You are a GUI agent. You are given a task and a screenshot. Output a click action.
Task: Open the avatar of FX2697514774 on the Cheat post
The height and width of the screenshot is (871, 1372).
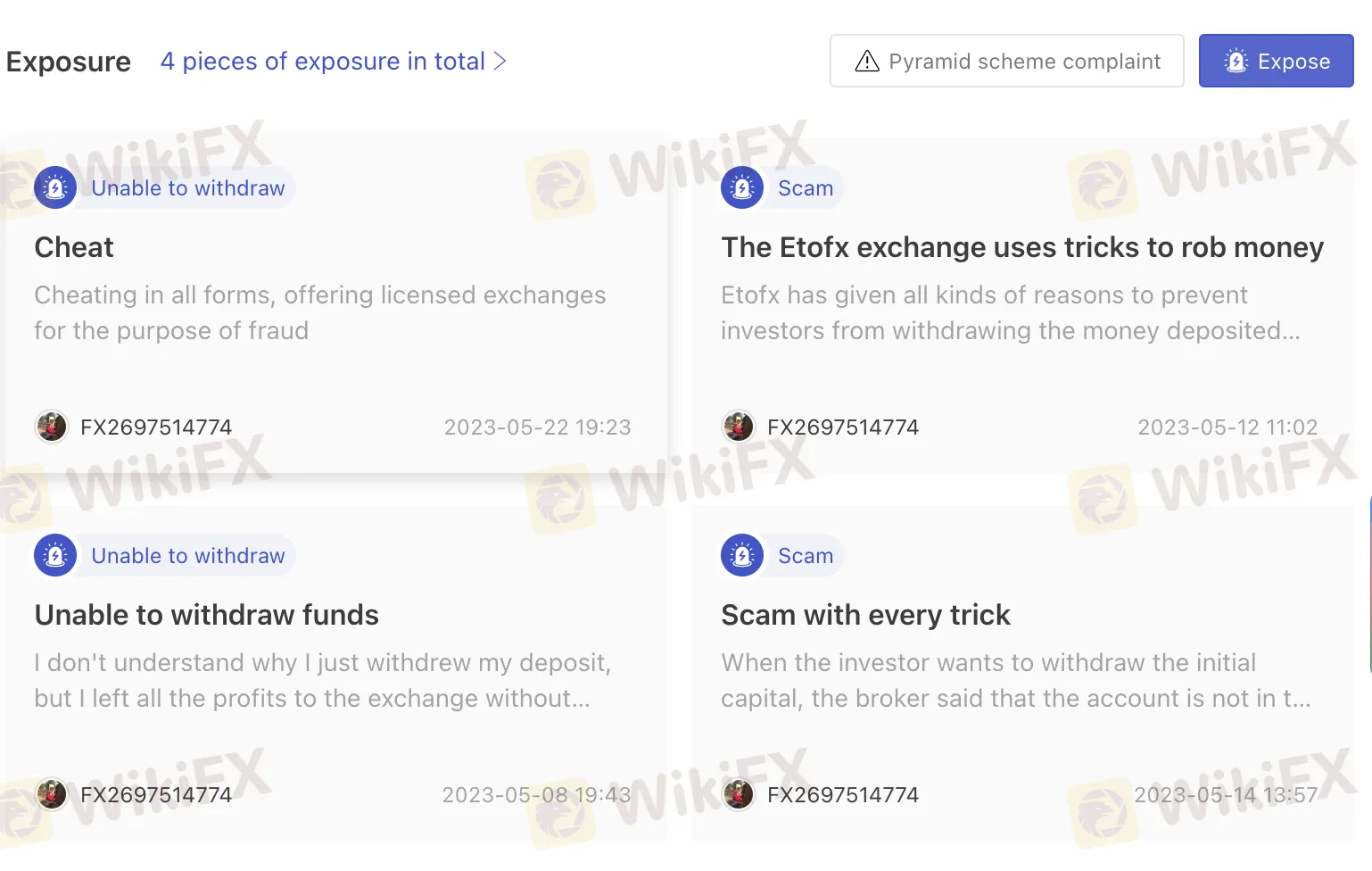point(51,427)
